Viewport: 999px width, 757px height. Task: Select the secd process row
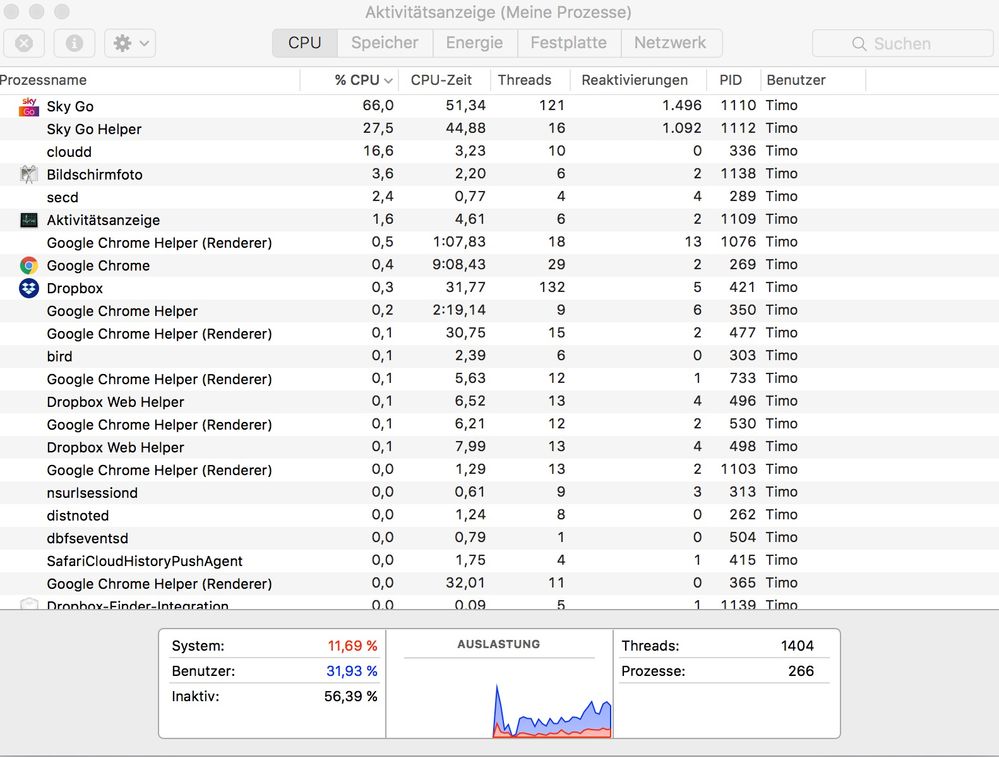[x=500, y=197]
